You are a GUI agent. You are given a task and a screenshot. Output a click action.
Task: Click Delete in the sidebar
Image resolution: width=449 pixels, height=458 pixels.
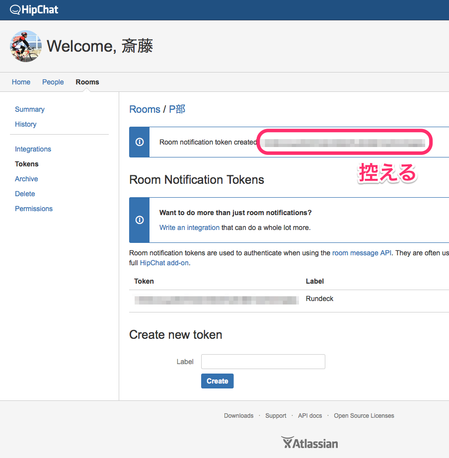[x=25, y=194]
